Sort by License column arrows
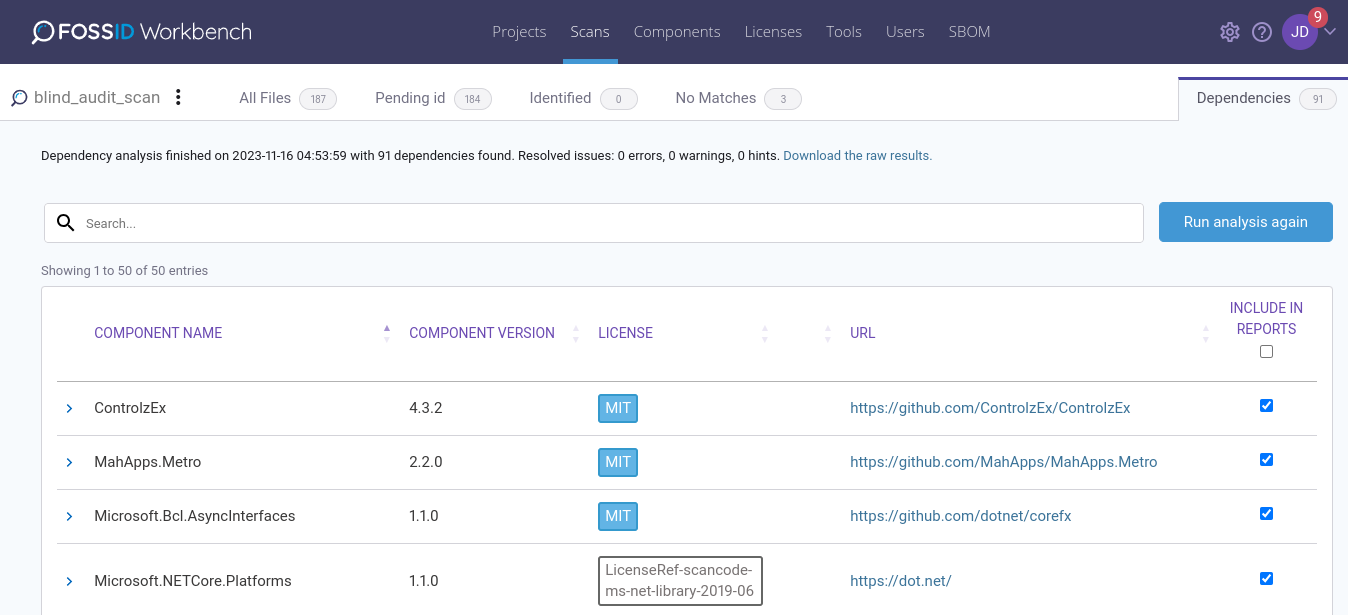The height and width of the screenshot is (615, 1348). point(765,333)
